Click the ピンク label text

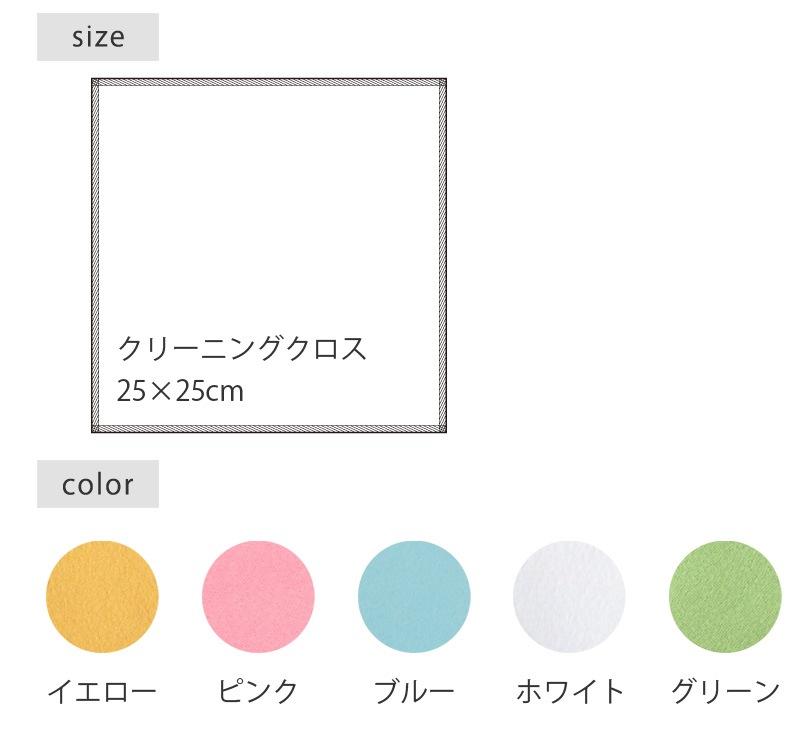point(258,691)
